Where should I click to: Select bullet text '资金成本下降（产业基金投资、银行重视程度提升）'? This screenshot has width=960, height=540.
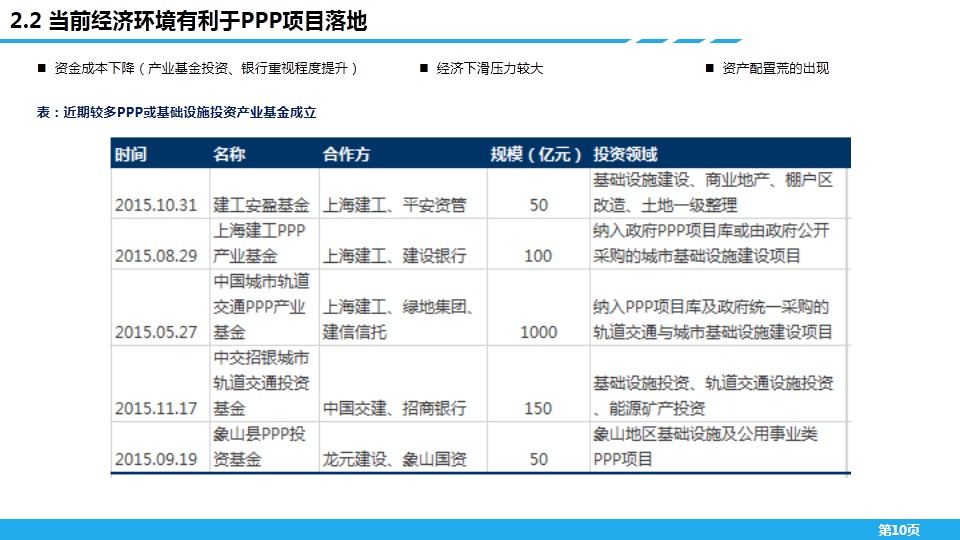tap(206, 68)
